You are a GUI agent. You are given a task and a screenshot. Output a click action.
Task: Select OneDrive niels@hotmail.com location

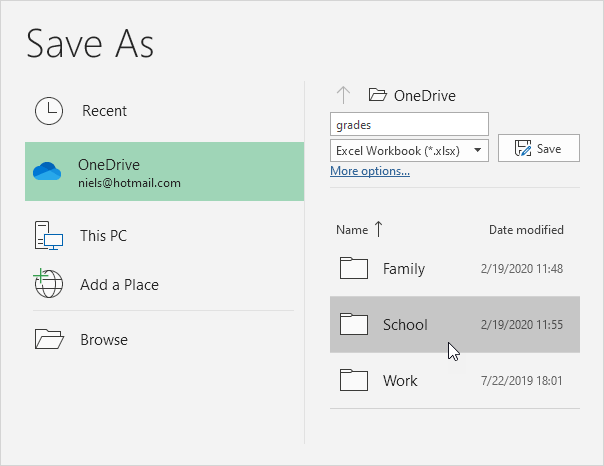pyautogui.click(x=164, y=171)
